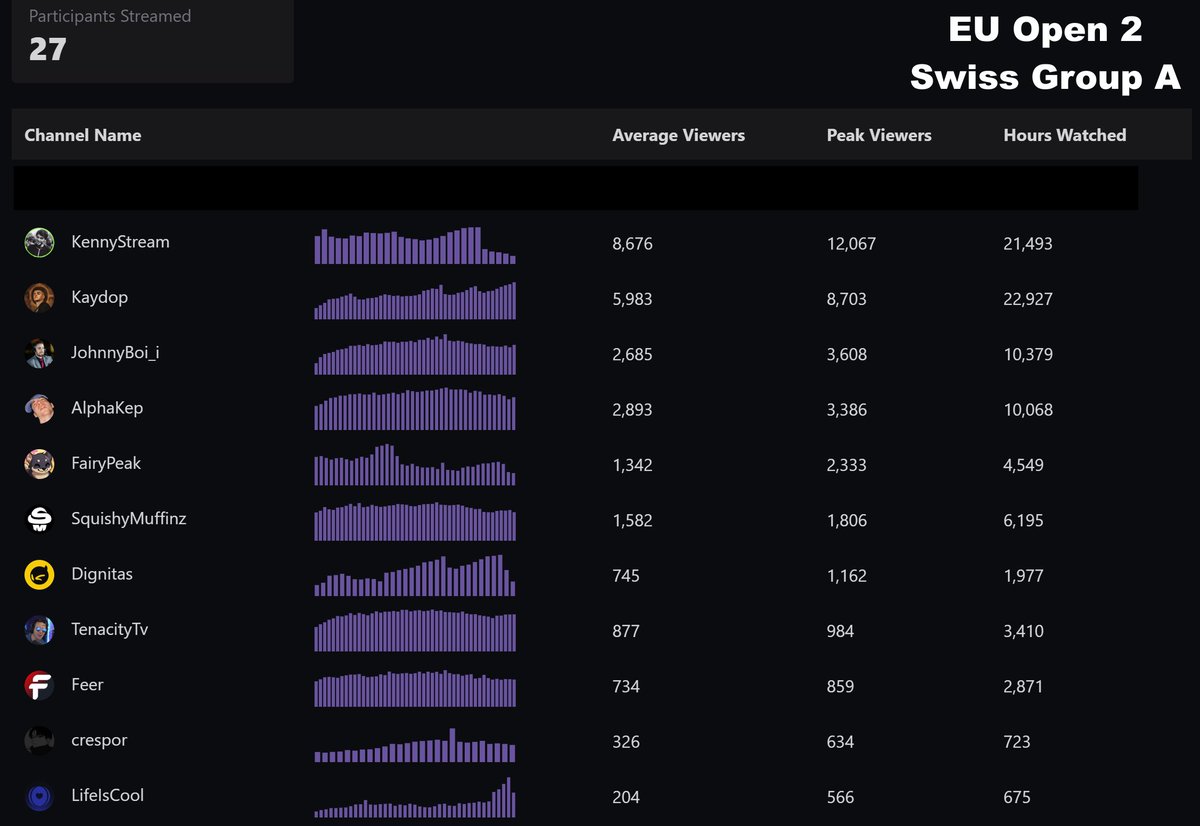Select Dignitas's peak viewers 1,162
Viewport: 1200px width, 826px height.
pyautogui.click(x=847, y=576)
